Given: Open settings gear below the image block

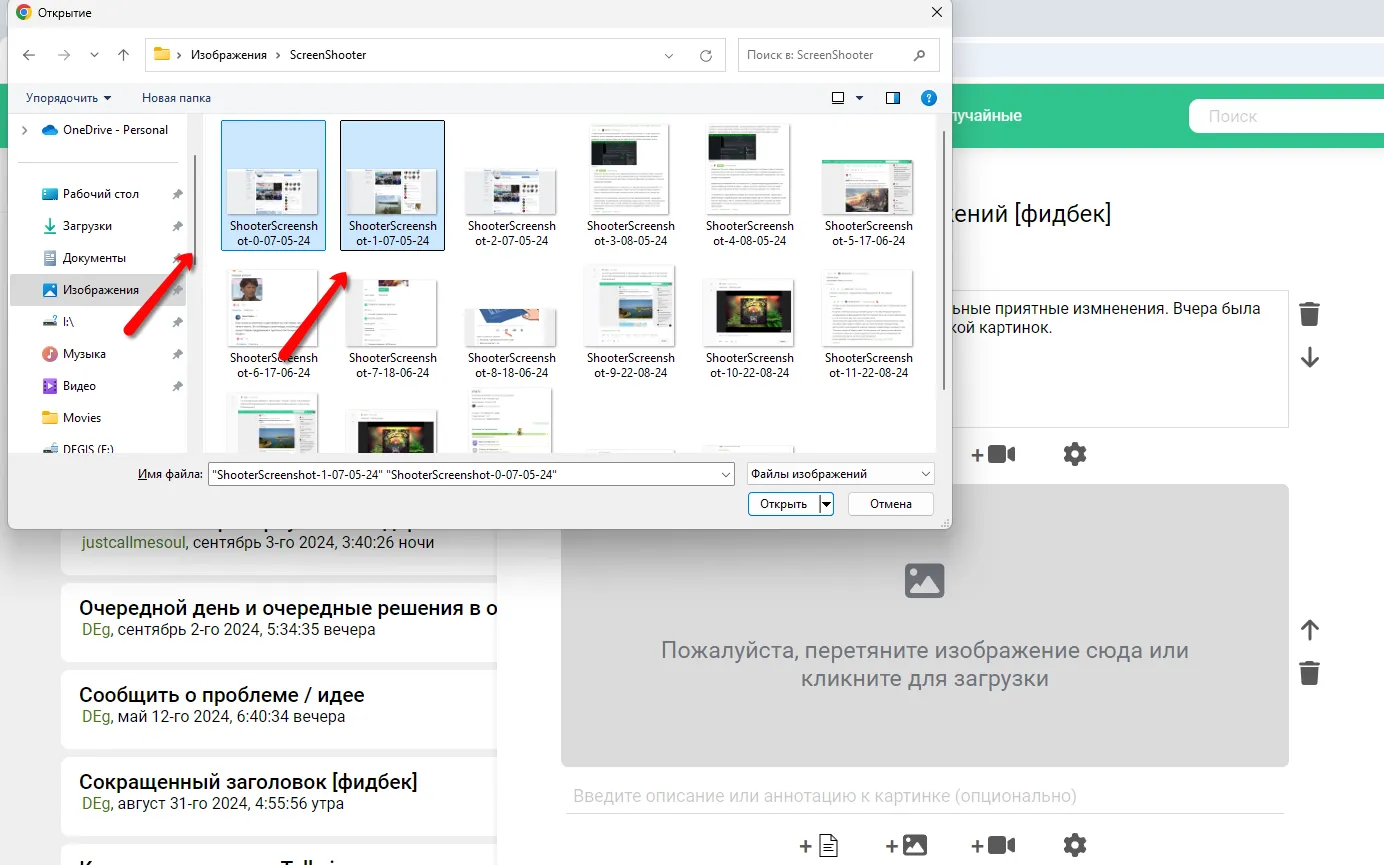Looking at the screenshot, I should pyautogui.click(x=1075, y=845).
